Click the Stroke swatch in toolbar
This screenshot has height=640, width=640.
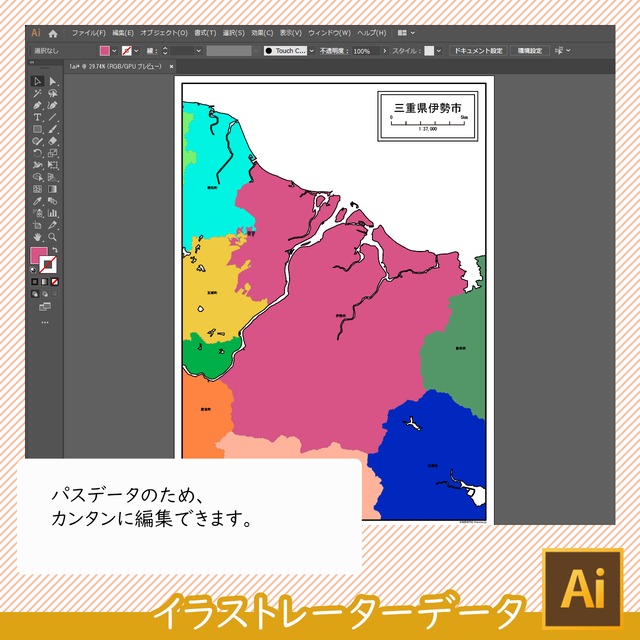(48, 265)
